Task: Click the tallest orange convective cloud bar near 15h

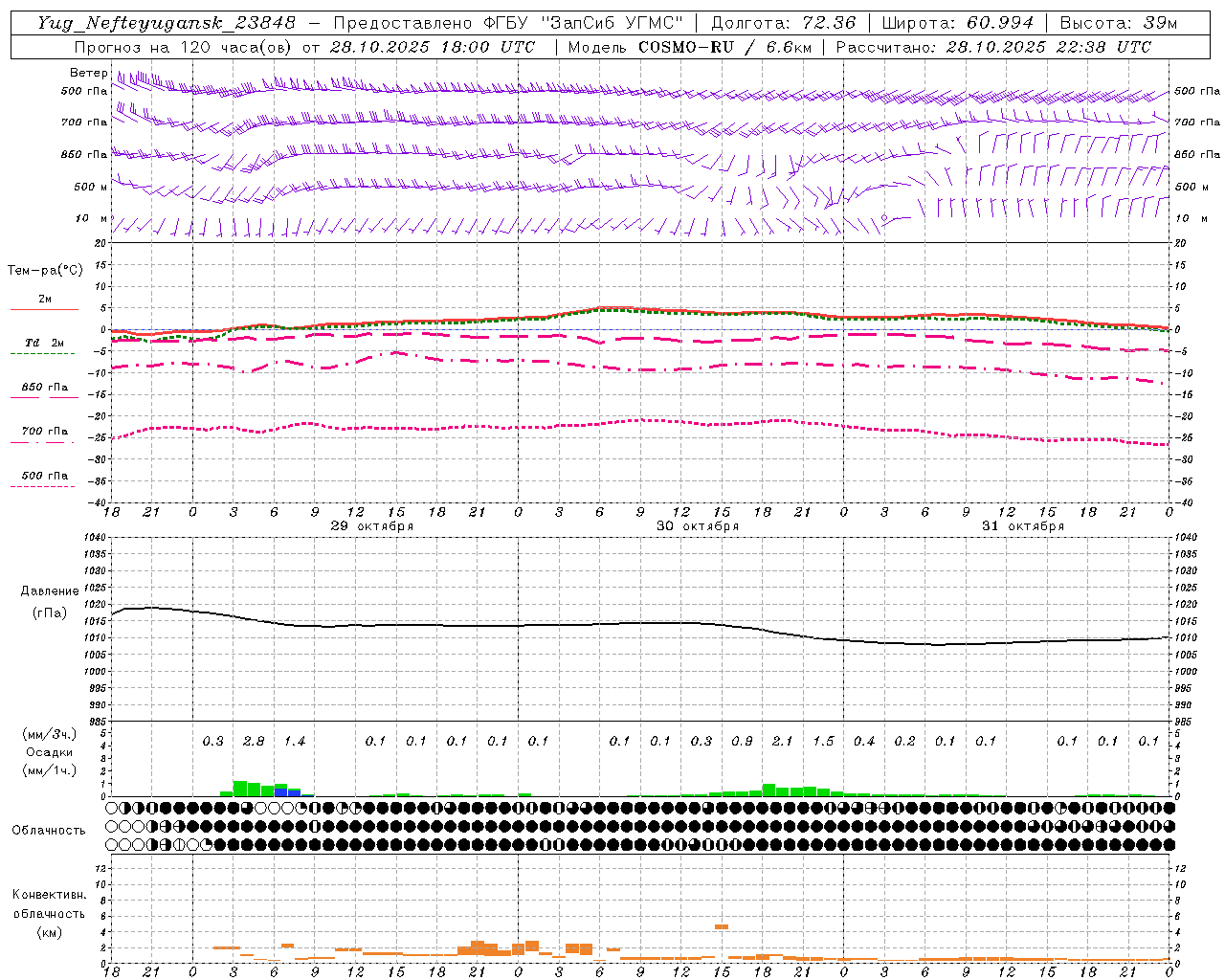Action: [x=722, y=926]
